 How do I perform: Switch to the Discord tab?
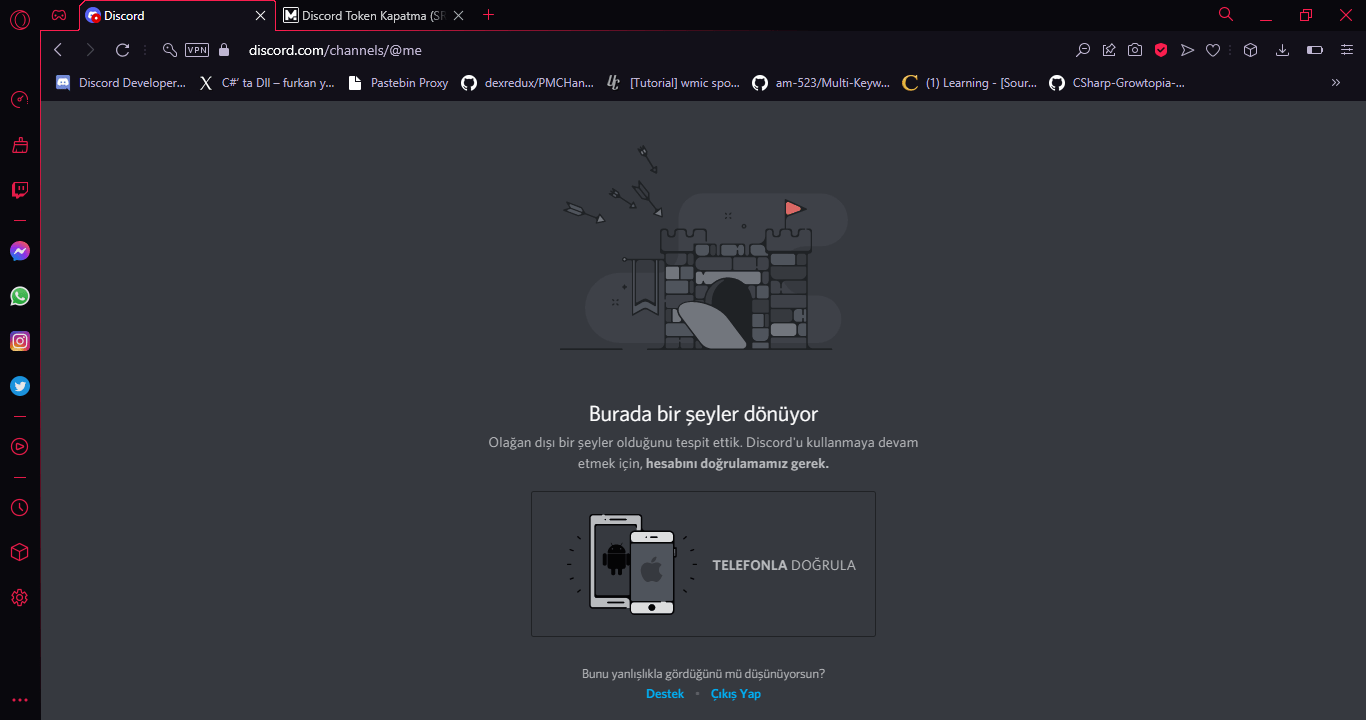coord(177,16)
